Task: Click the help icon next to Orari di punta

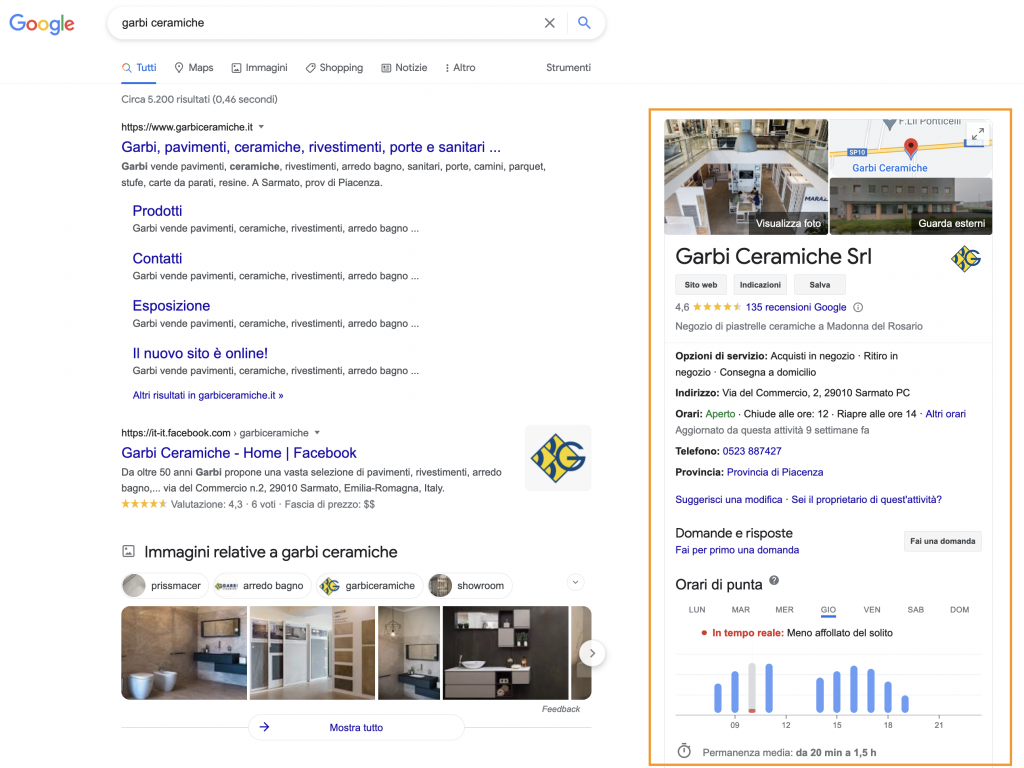Action: [x=774, y=581]
